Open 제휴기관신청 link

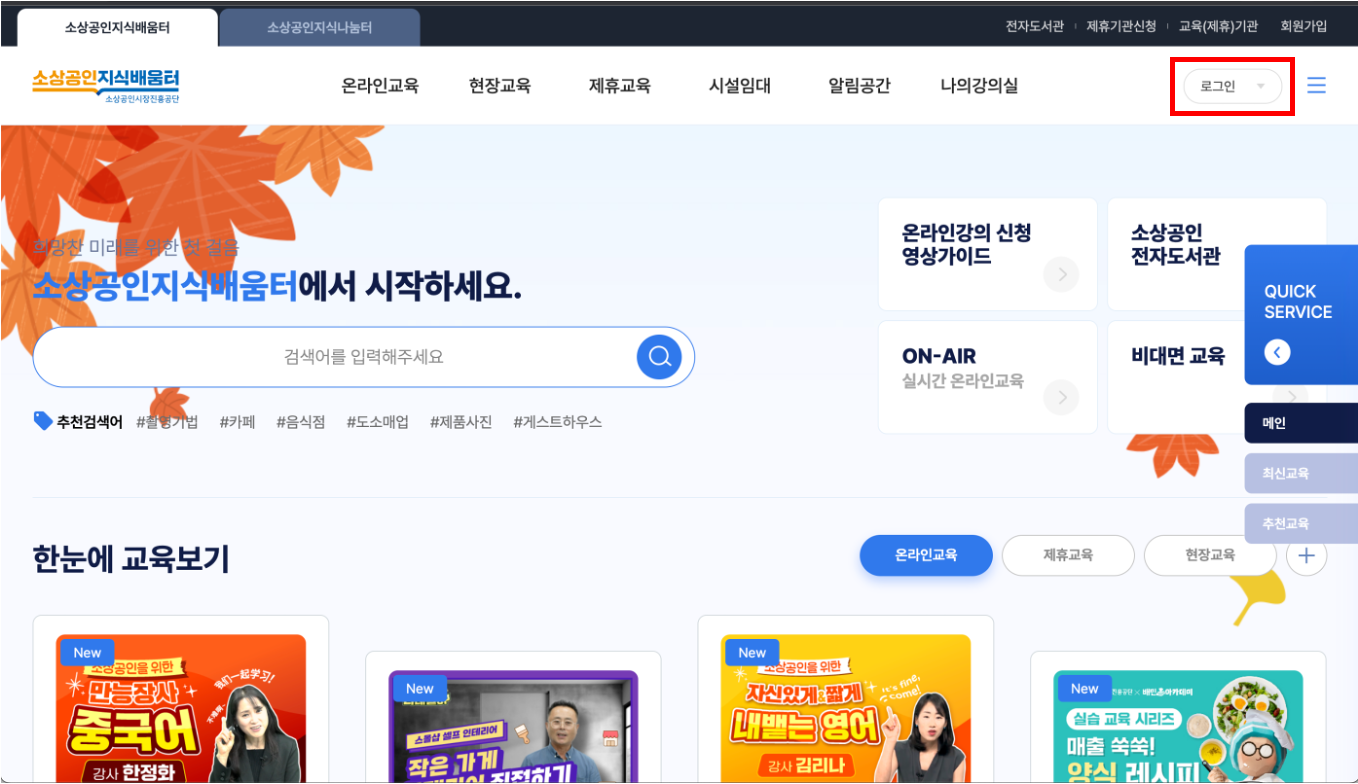tap(1121, 27)
